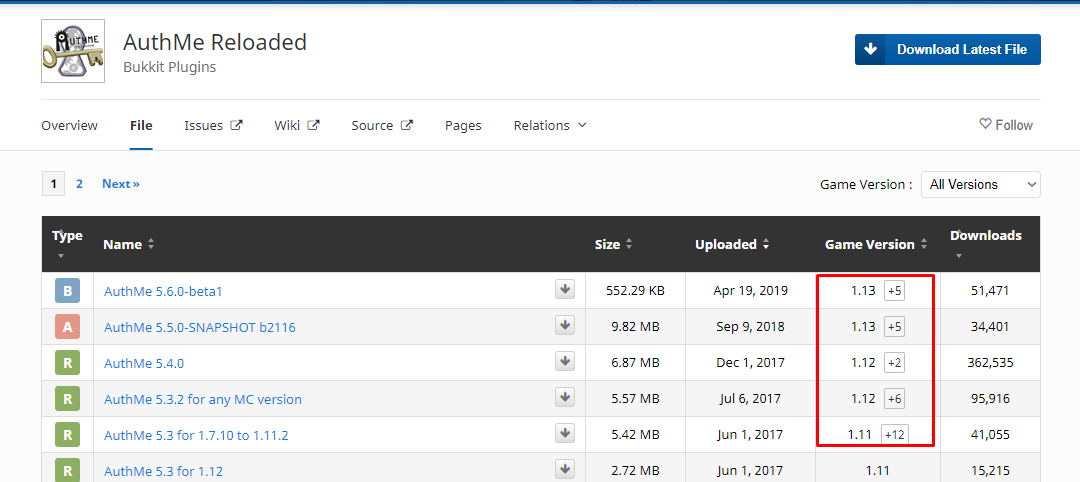Open AuthMe 5.6.0-beta1 file link

click(163, 291)
